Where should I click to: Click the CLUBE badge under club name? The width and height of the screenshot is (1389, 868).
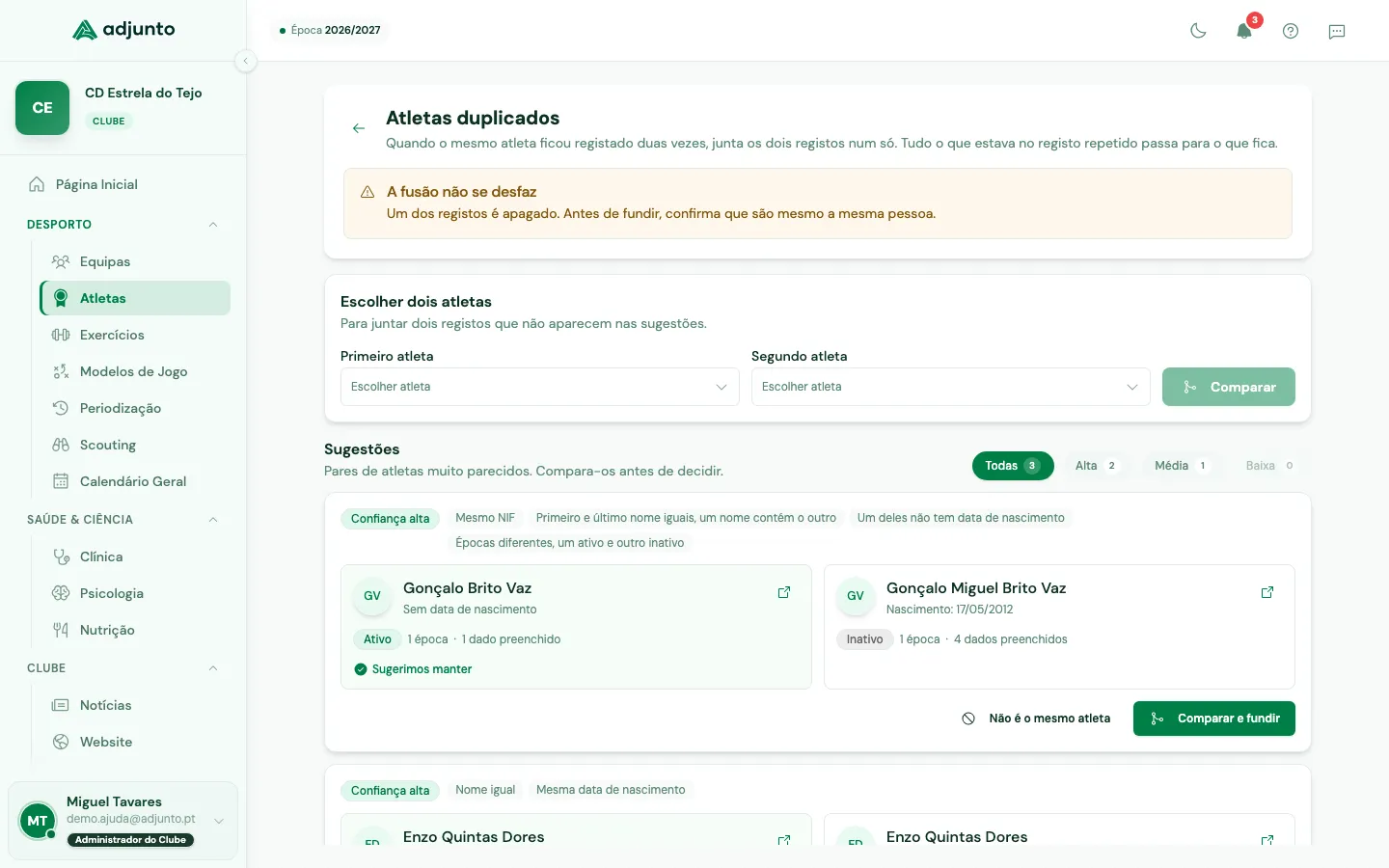click(108, 122)
